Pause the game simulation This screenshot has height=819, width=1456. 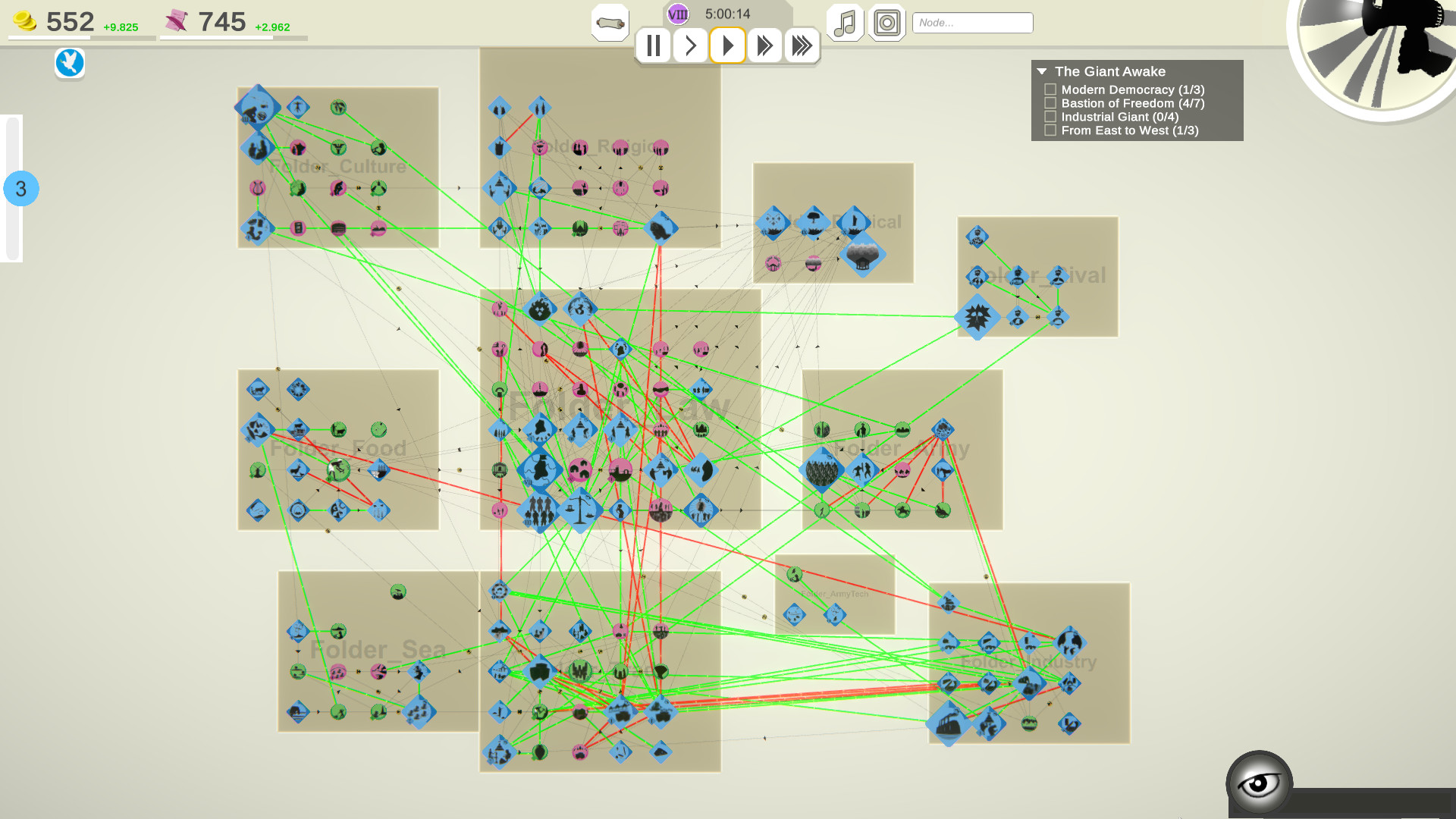pyautogui.click(x=654, y=45)
